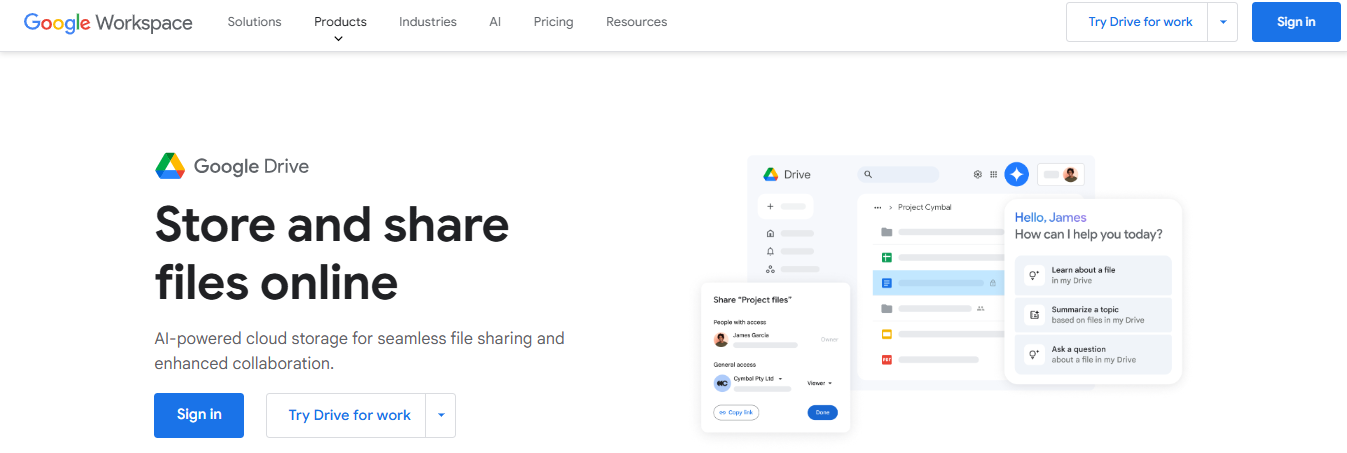Viewport: 1347px width, 453px height.
Task: Click the shared-people icon beside the second folder
Action: click(x=981, y=309)
